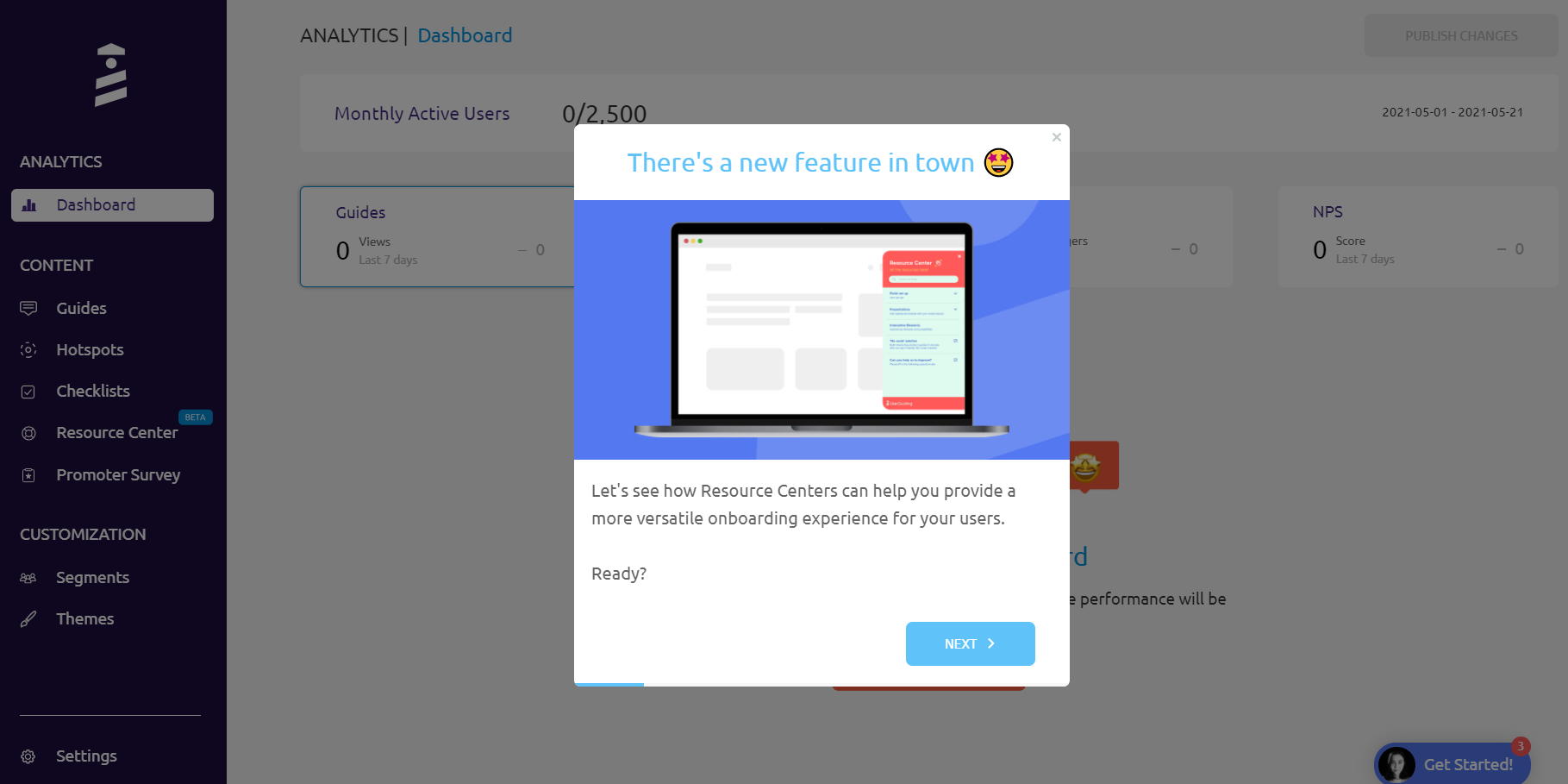Click the Segments people icon
The height and width of the screenshot is (784, 1568).
28,578
